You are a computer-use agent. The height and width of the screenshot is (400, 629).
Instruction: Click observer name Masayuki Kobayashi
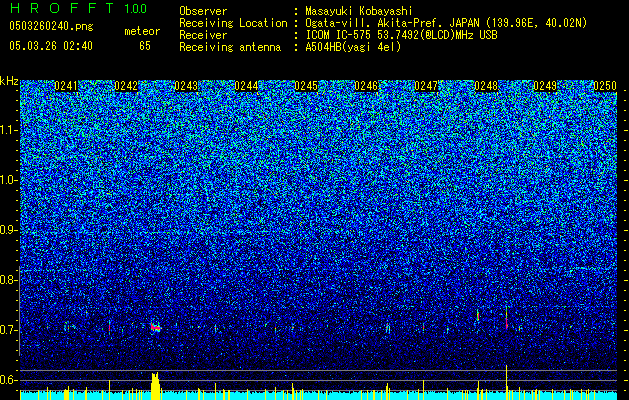[358, 11]
